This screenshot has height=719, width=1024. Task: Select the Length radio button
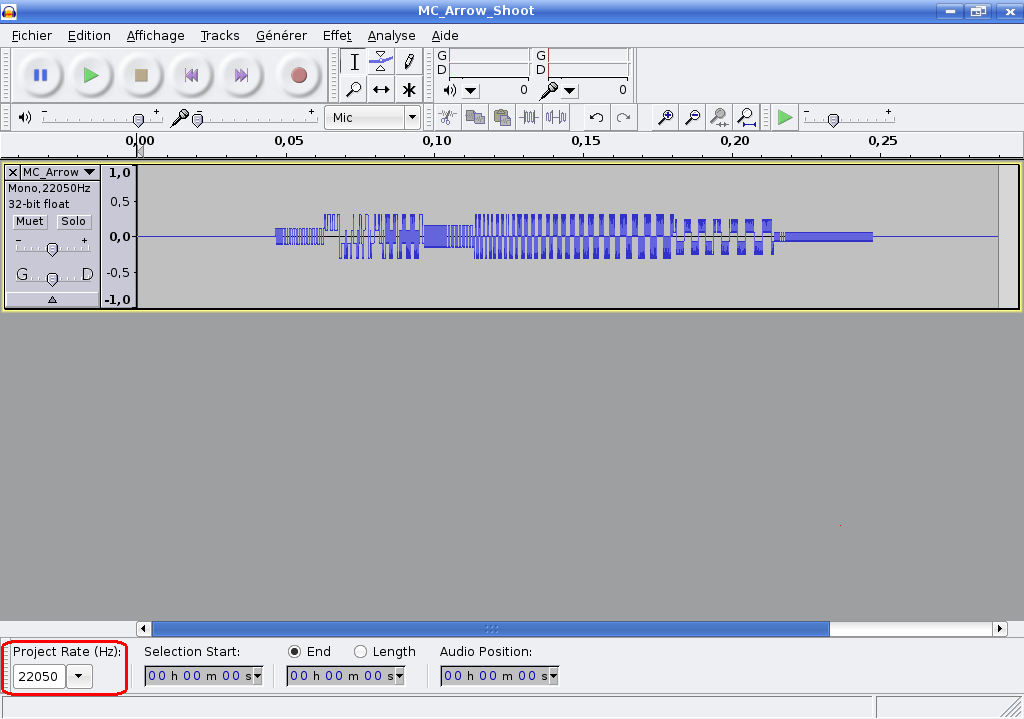(358, 651)
